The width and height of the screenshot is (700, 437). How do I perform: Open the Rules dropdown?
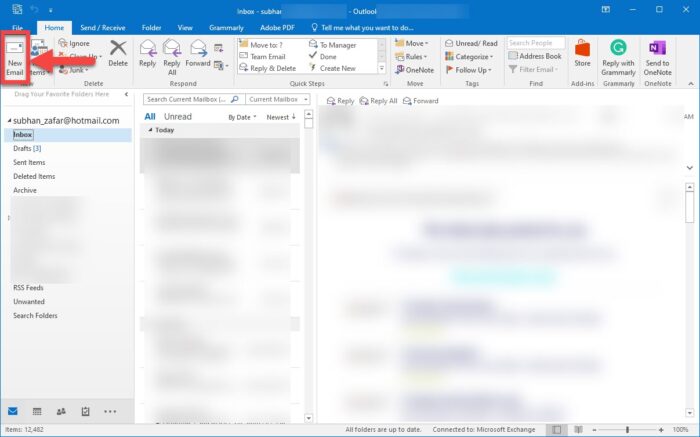pyautogui.click(x=411, y=57)
